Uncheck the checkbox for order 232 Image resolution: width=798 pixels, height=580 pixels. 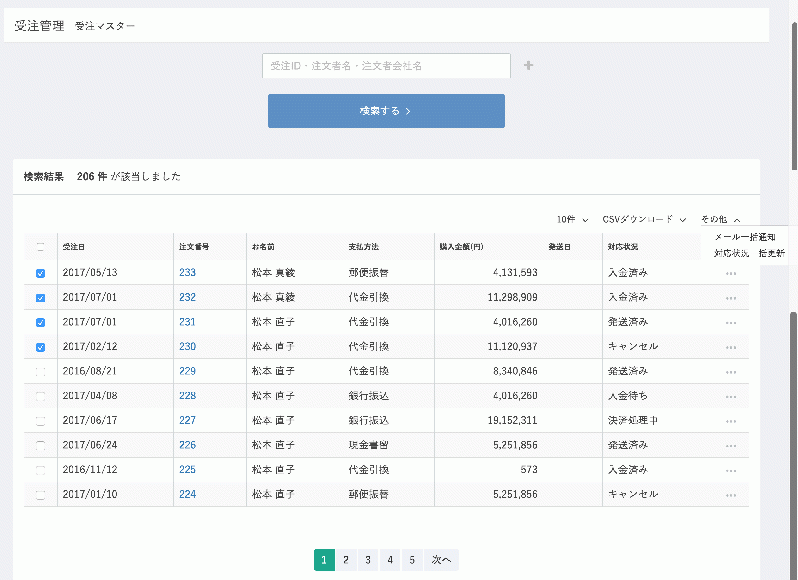(x=41, y=298)
